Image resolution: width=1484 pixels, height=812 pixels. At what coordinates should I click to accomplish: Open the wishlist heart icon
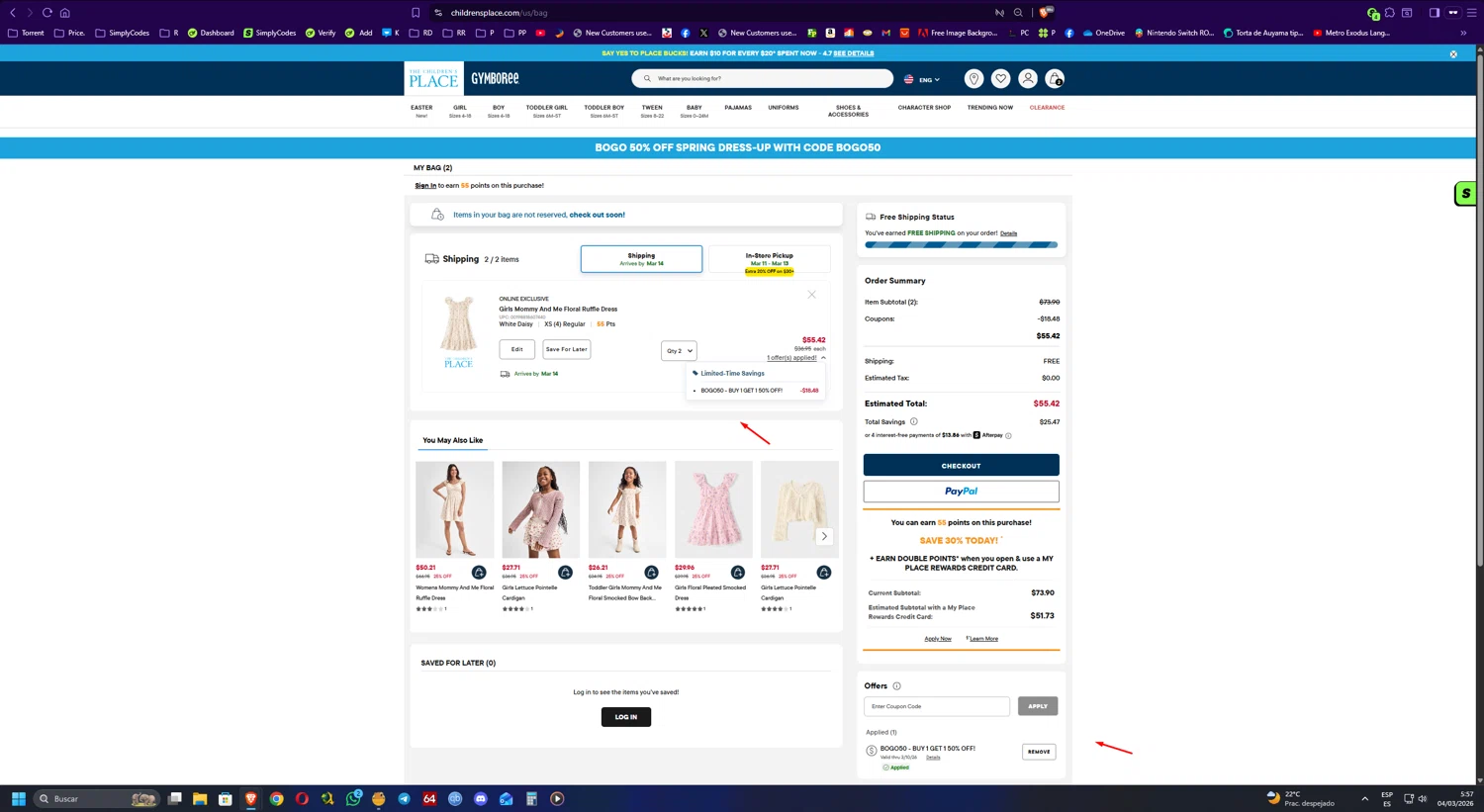coord(1000,79)
